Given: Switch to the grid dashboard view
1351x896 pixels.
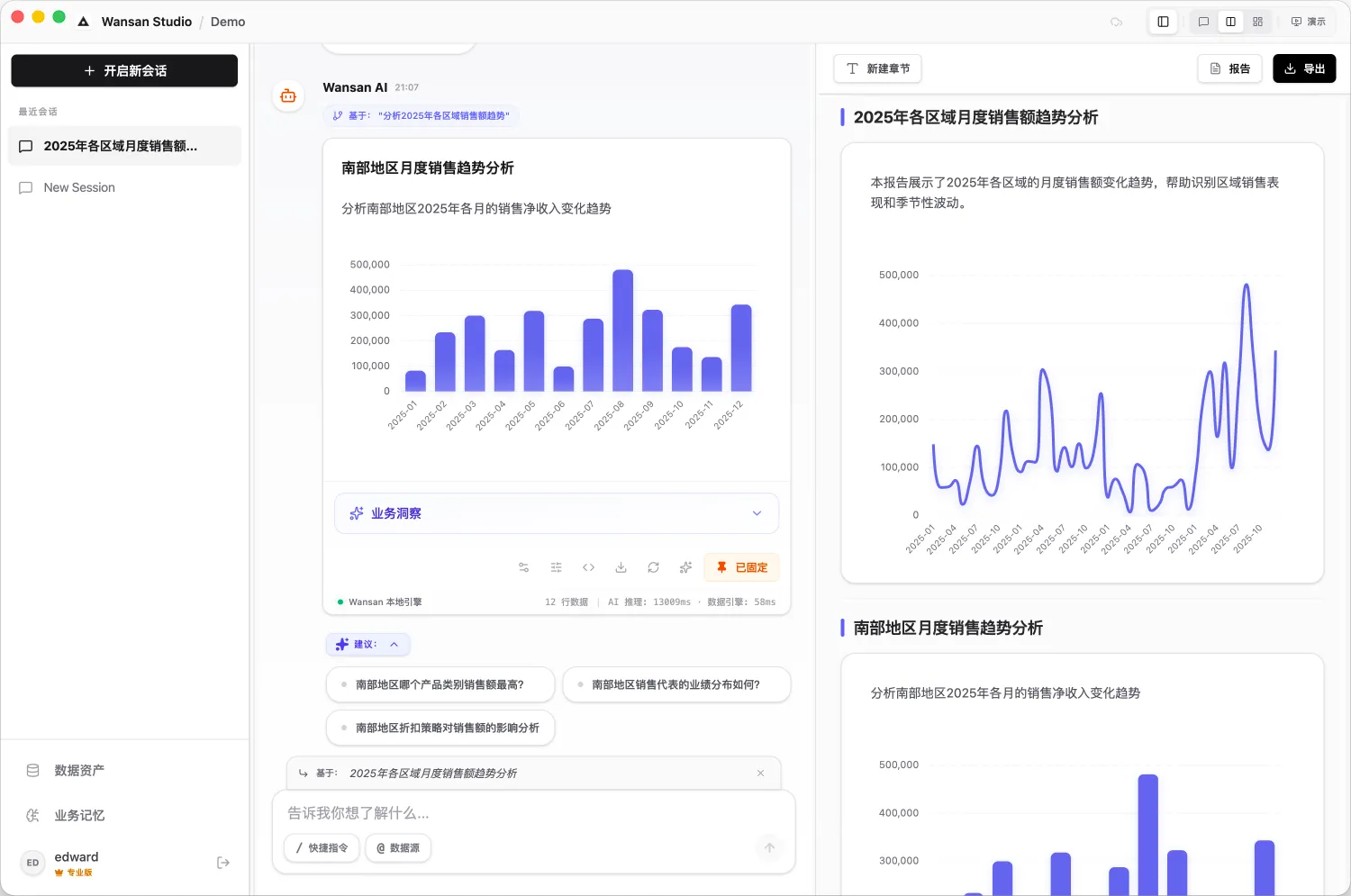Looking at the screenshot, I should pos(1257,22).
